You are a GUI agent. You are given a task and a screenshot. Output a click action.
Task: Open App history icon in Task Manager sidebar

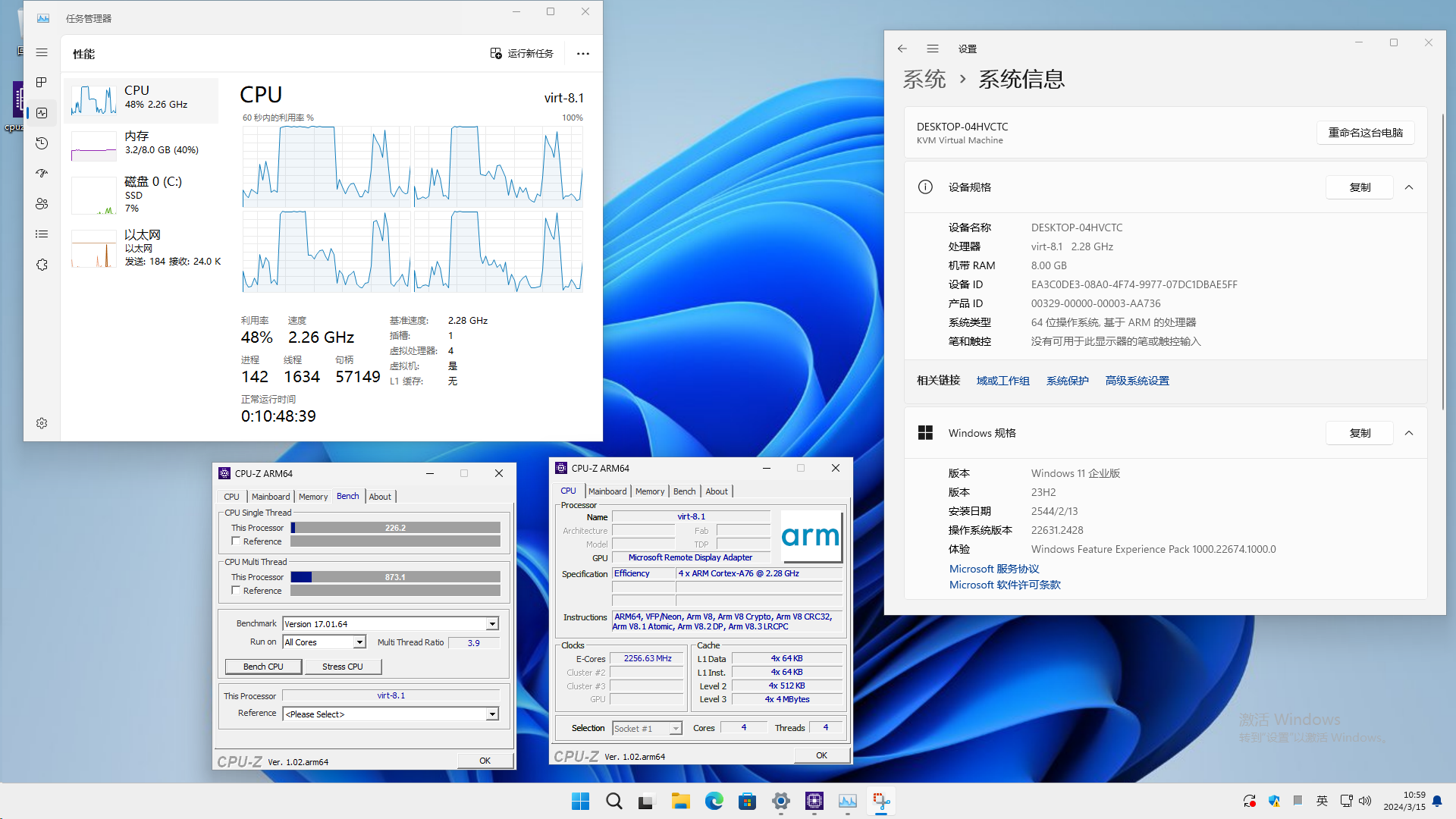tap(42, 143)
